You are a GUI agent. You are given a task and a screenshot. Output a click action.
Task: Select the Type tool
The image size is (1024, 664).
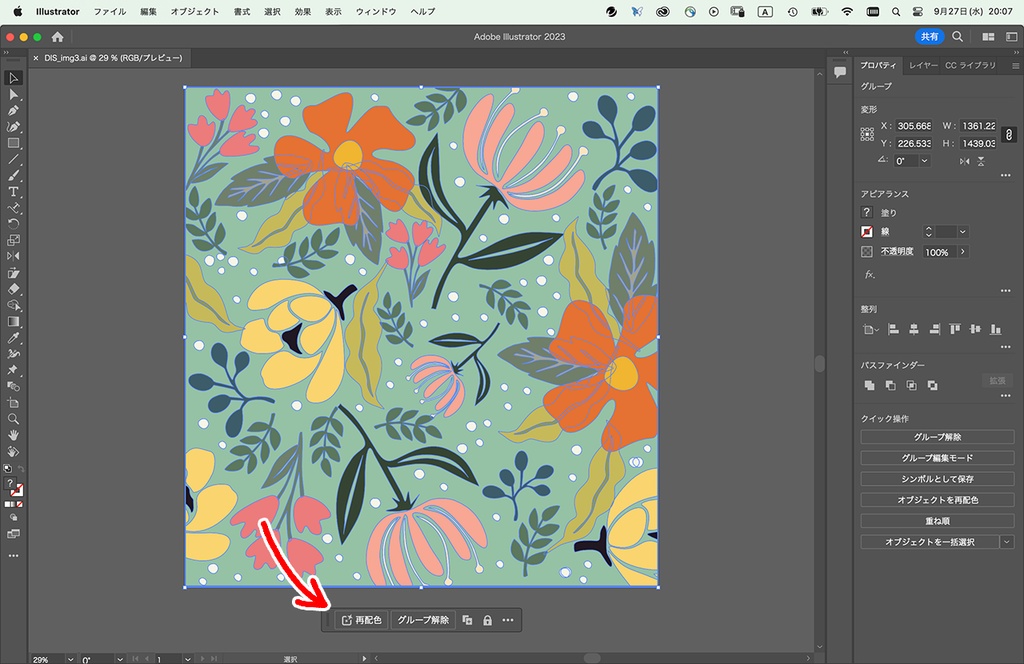coord(13,192)
